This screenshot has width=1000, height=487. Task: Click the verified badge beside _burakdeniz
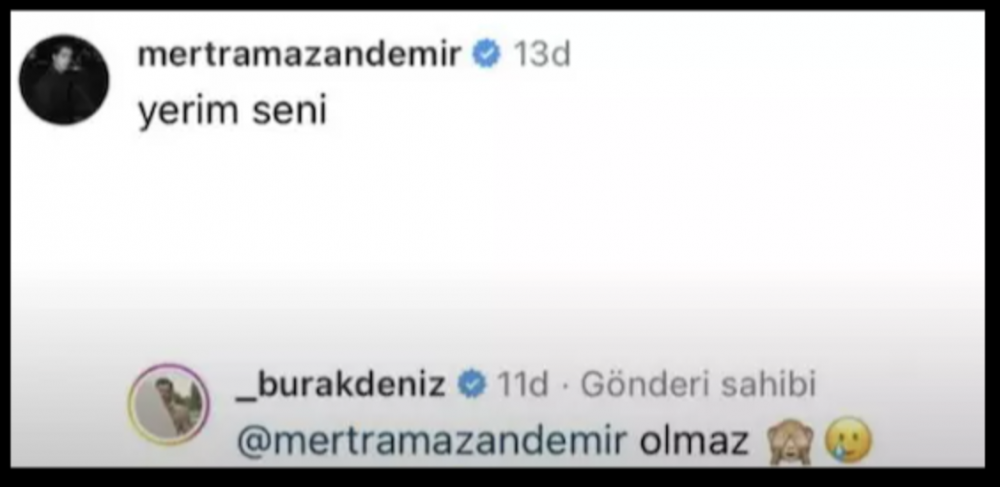[x=472, y=385]
